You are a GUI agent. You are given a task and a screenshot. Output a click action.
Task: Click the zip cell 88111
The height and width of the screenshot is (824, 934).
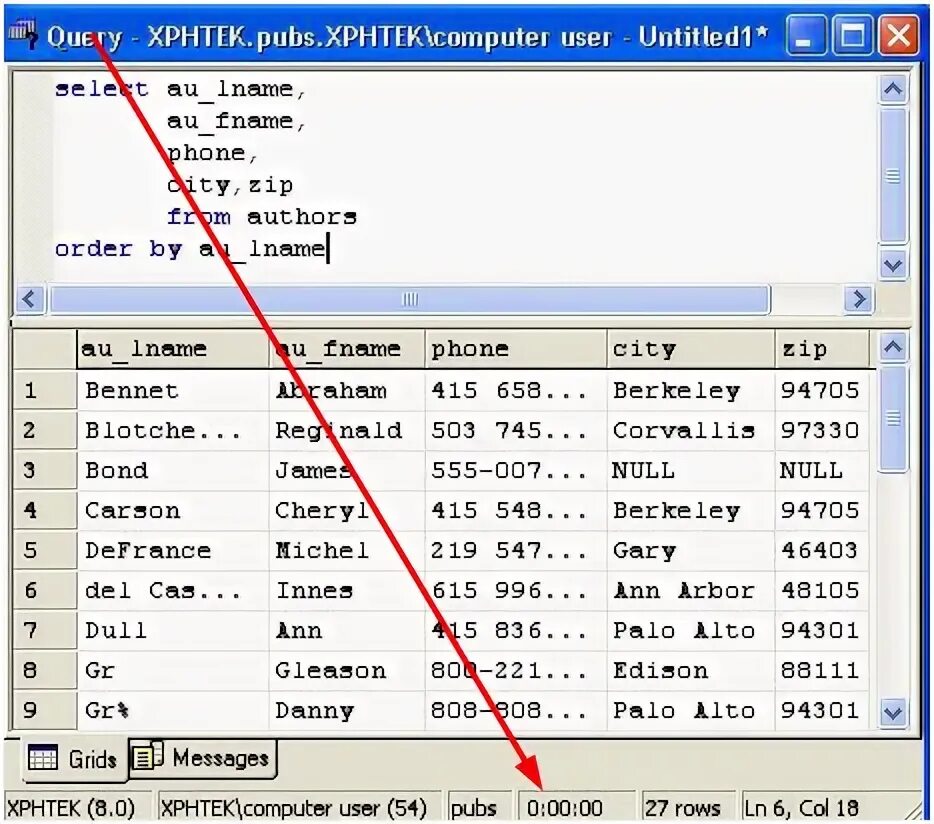coord(821,670)
